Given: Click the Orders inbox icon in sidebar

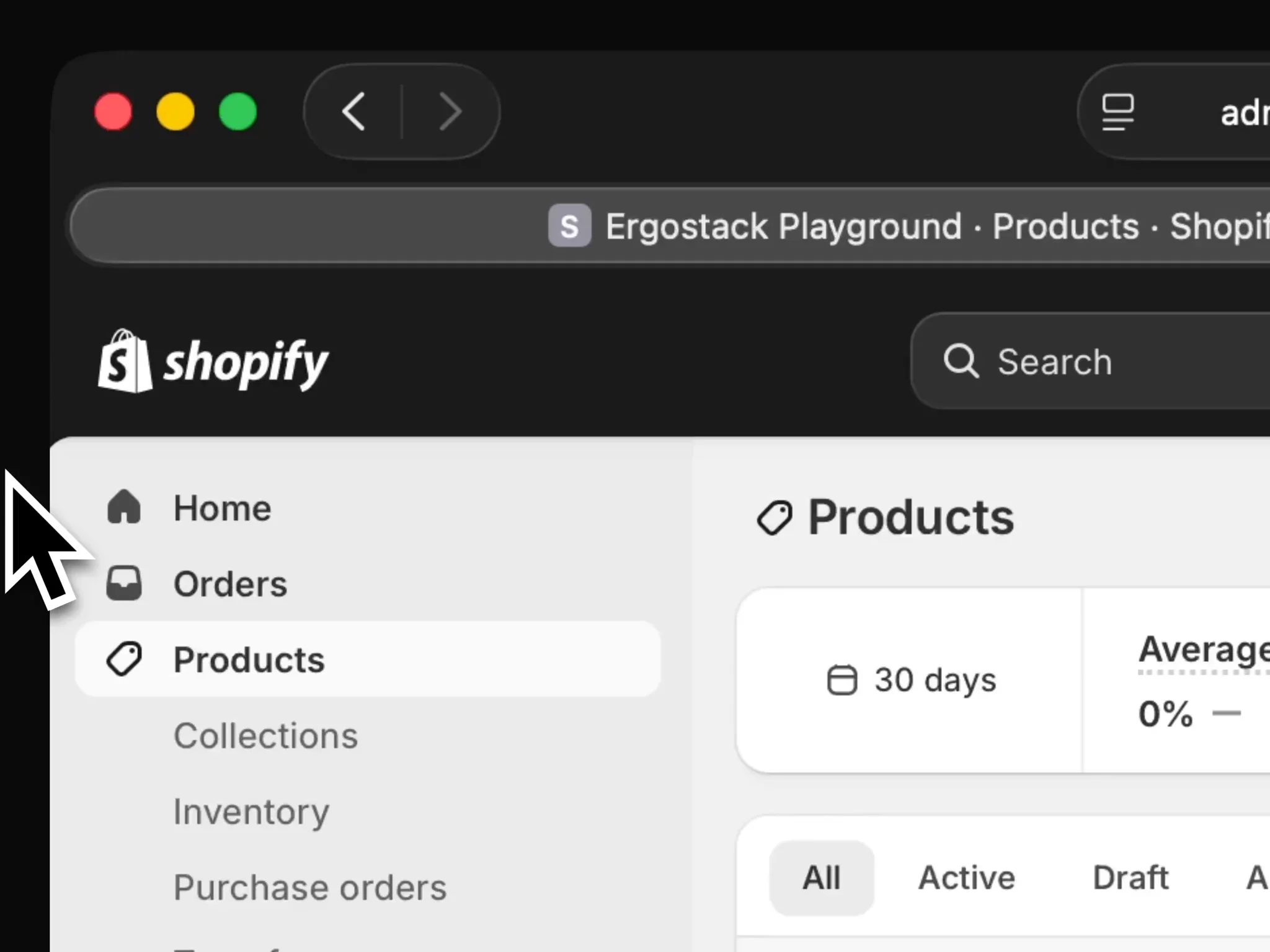Looking at the screenshot, I should [124, 583].
